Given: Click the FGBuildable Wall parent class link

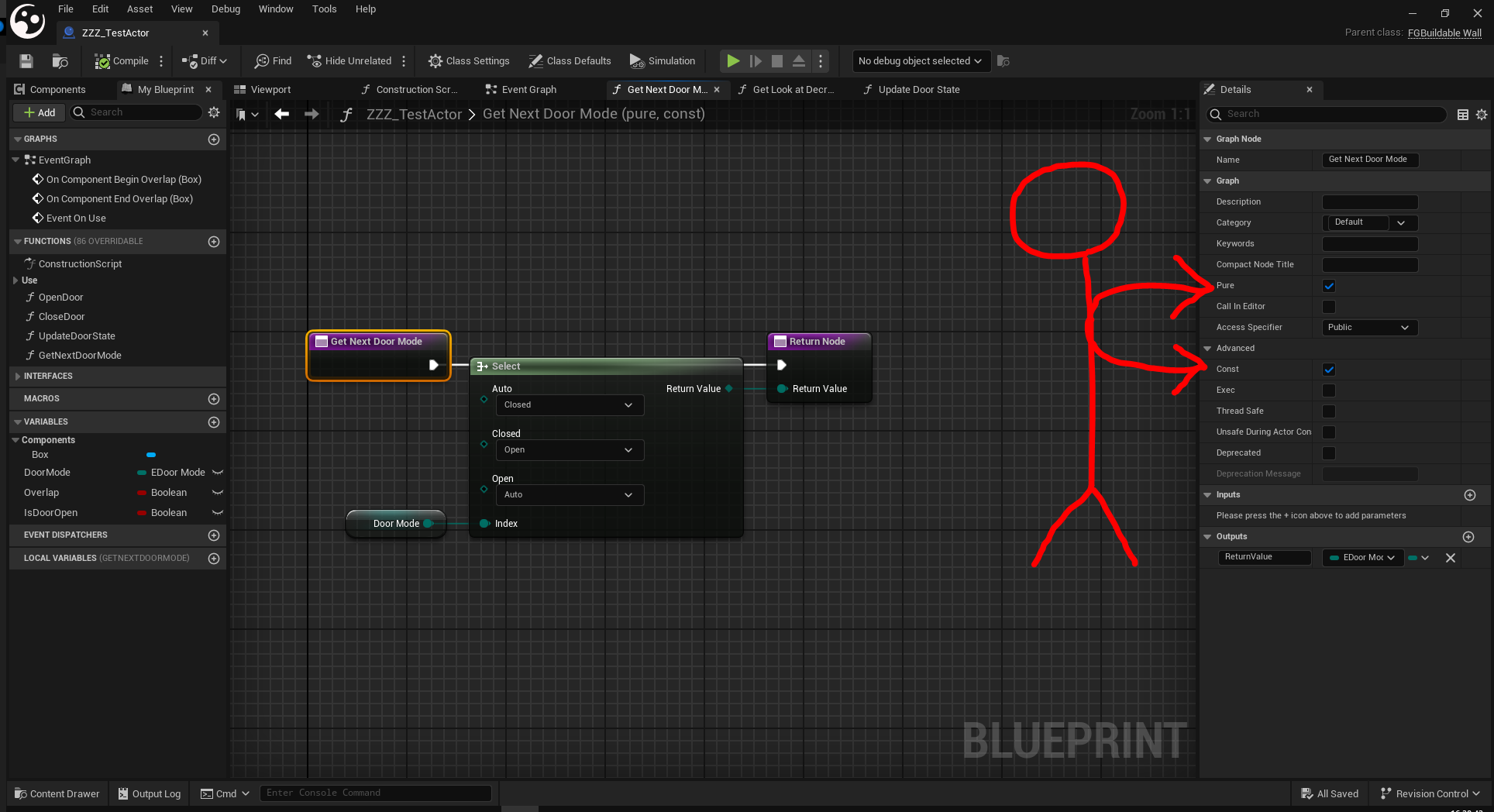Looking at the screenshot, I should 1444,33.
